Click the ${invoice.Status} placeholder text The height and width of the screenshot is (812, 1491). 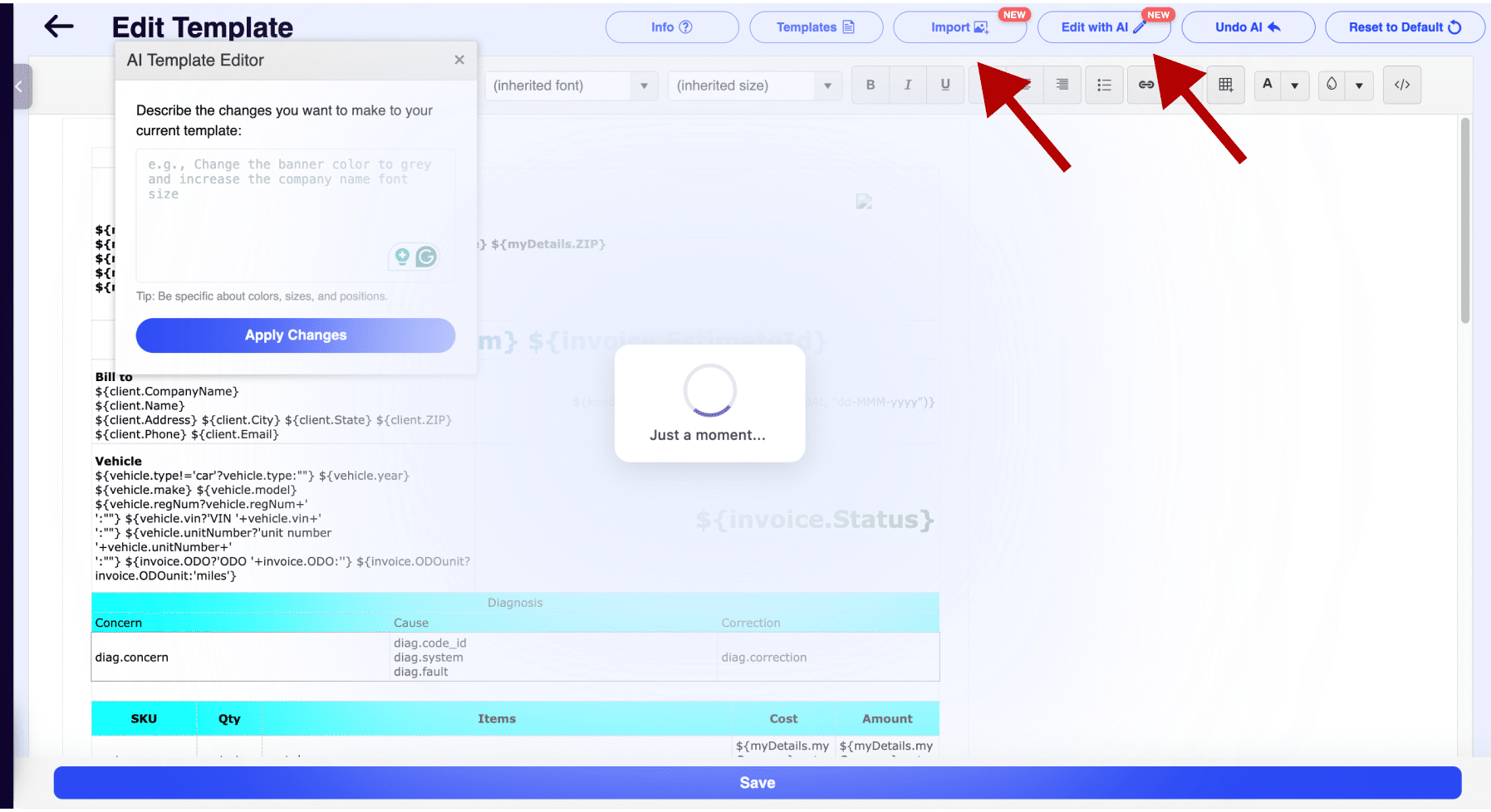(x=815, y=520)
